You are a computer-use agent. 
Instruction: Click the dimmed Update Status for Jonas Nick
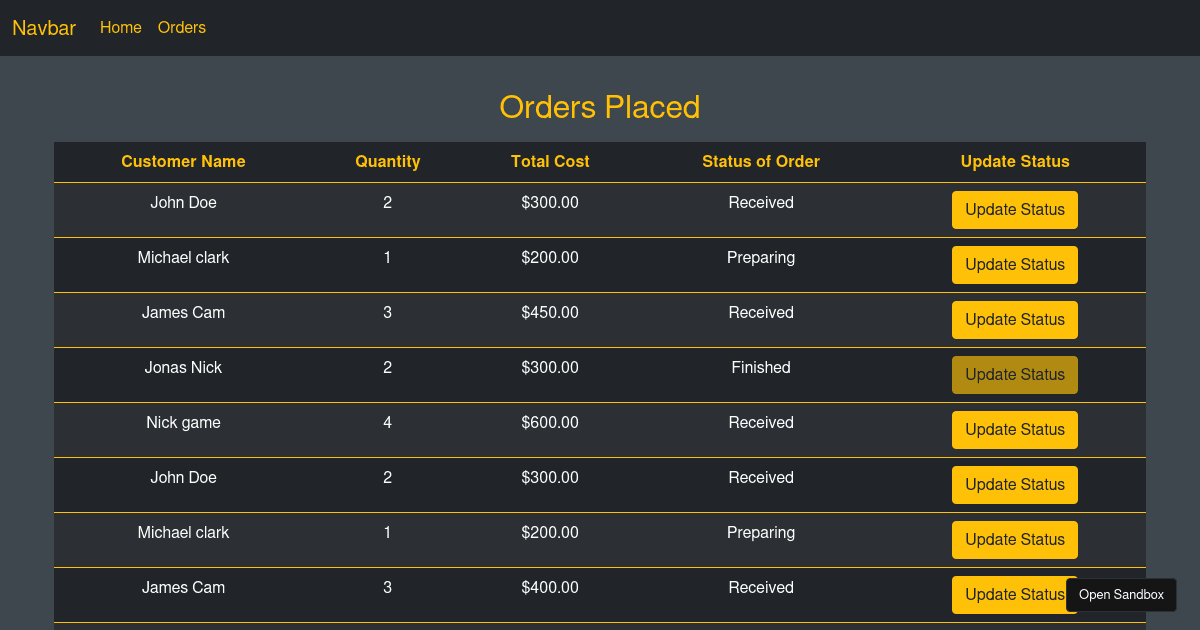(x=1014, y=375)
